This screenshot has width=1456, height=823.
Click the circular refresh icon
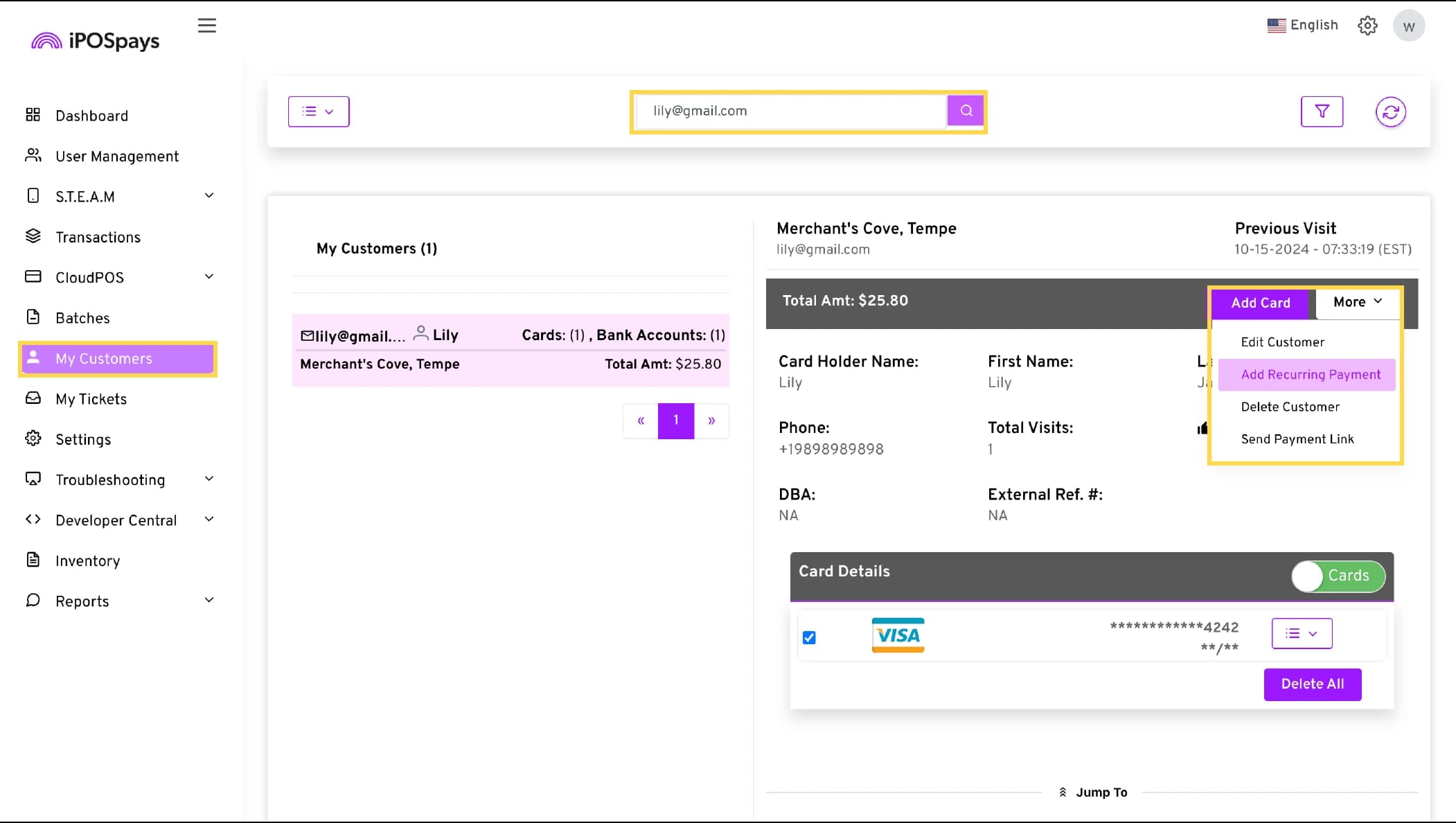(1390, 112)
